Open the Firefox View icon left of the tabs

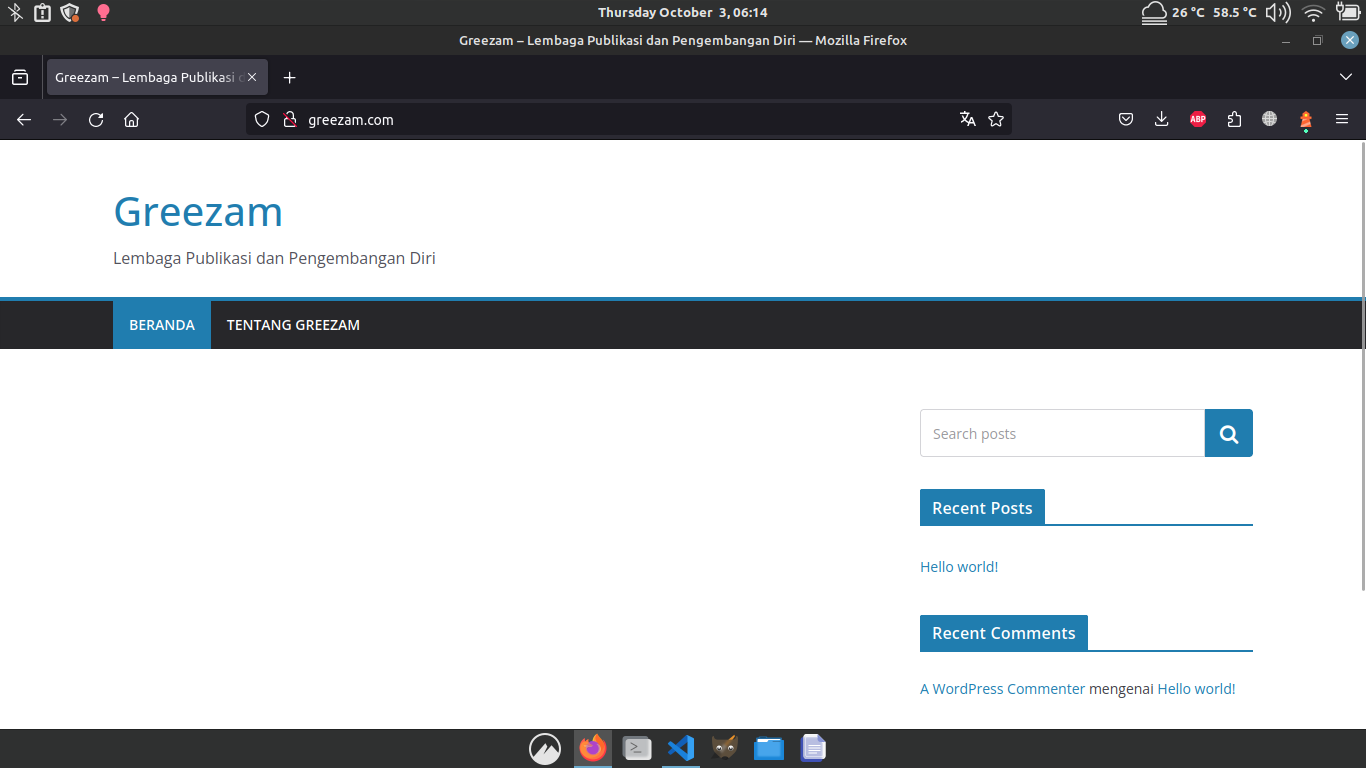click(20, 77)
